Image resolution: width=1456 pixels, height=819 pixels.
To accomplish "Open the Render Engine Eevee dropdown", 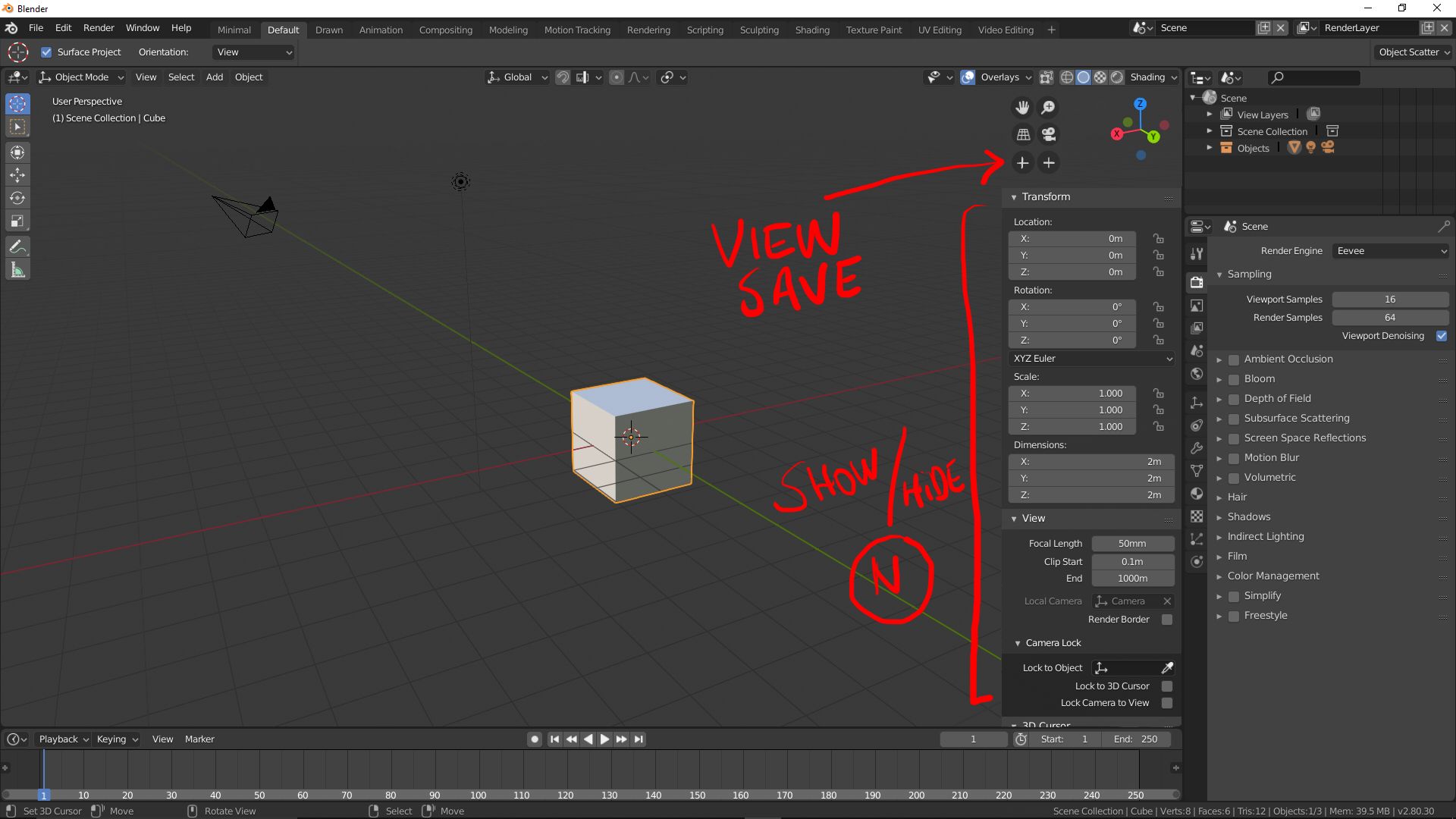I will (1390, 251).
